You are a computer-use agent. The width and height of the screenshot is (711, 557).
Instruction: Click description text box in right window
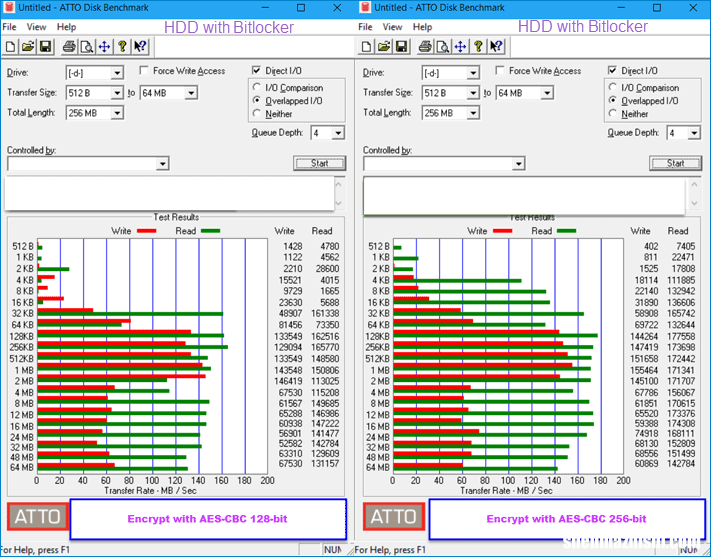point(524,195)
